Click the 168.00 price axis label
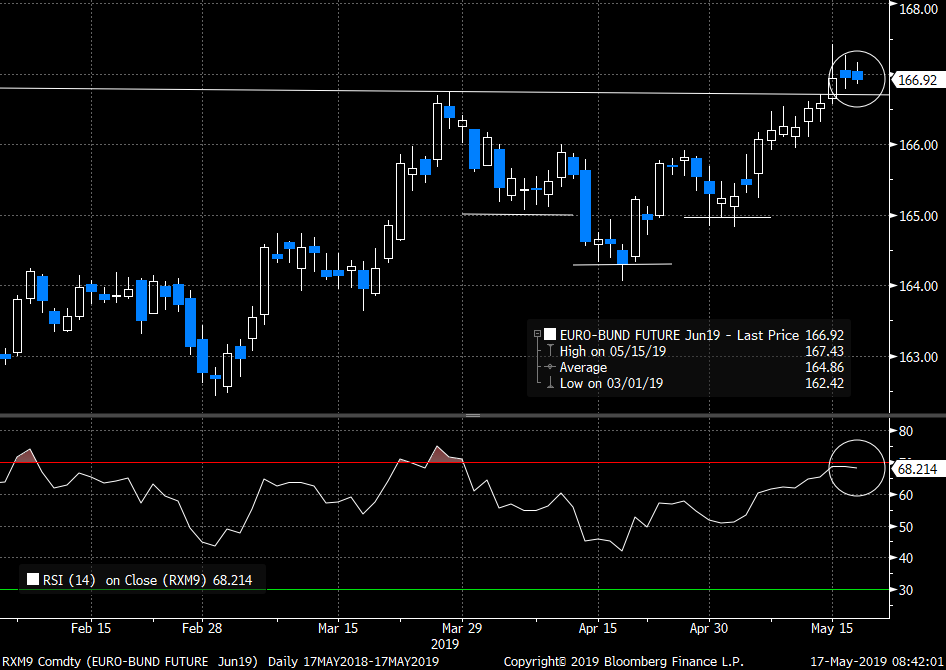Viewport: 946px width, 670px height. pos(918,9)
